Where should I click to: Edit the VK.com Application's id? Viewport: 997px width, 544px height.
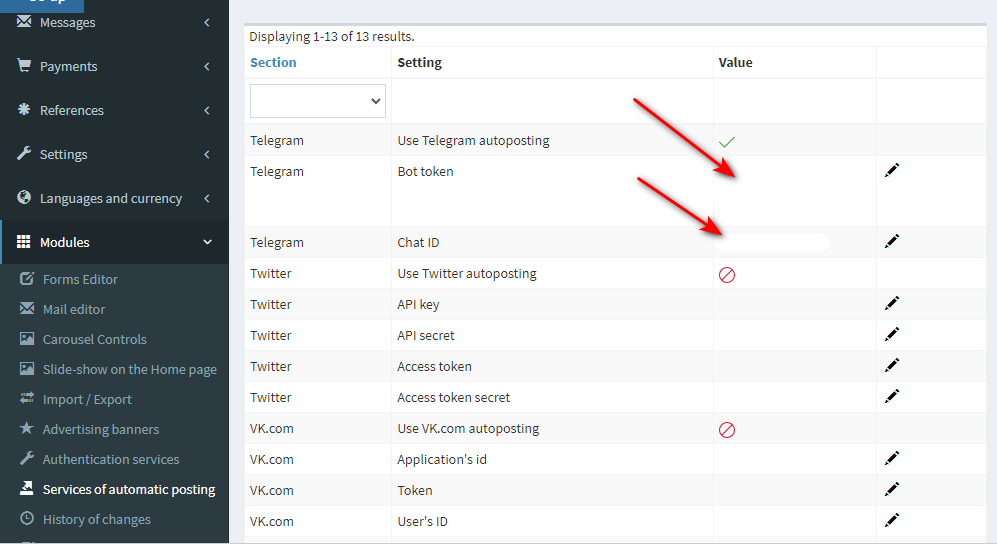pyautogui.click(x=892, y=458)
